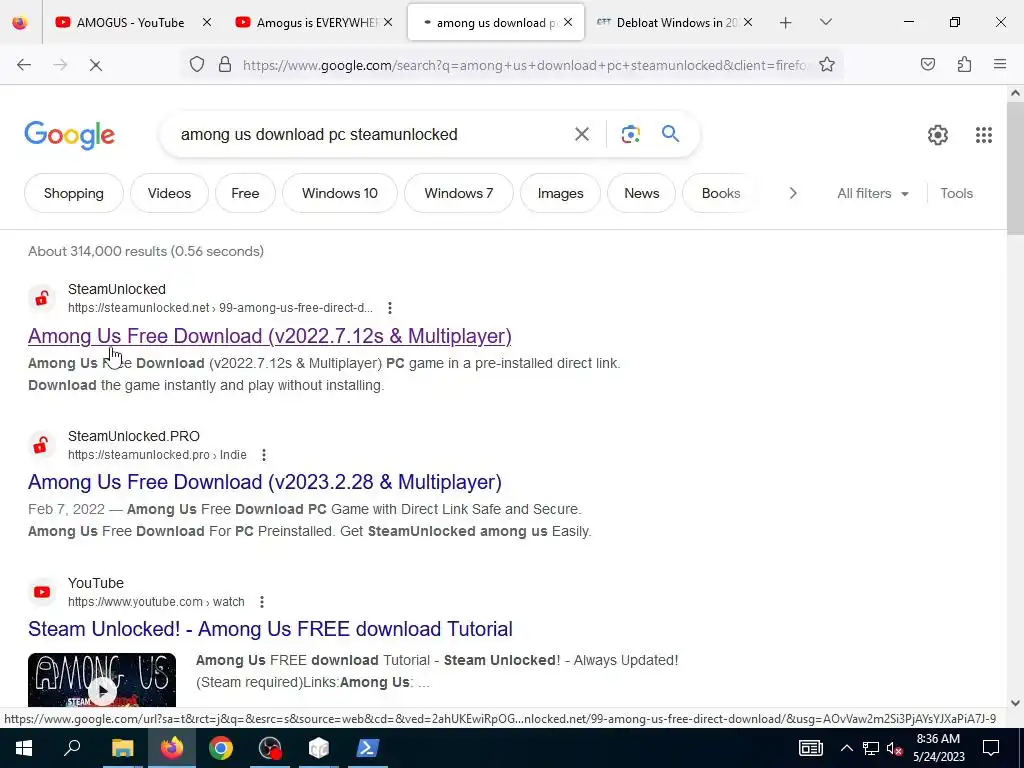The image size is (1024, 768).
Task: Open options for YouTube result
Action: point(262,601)
